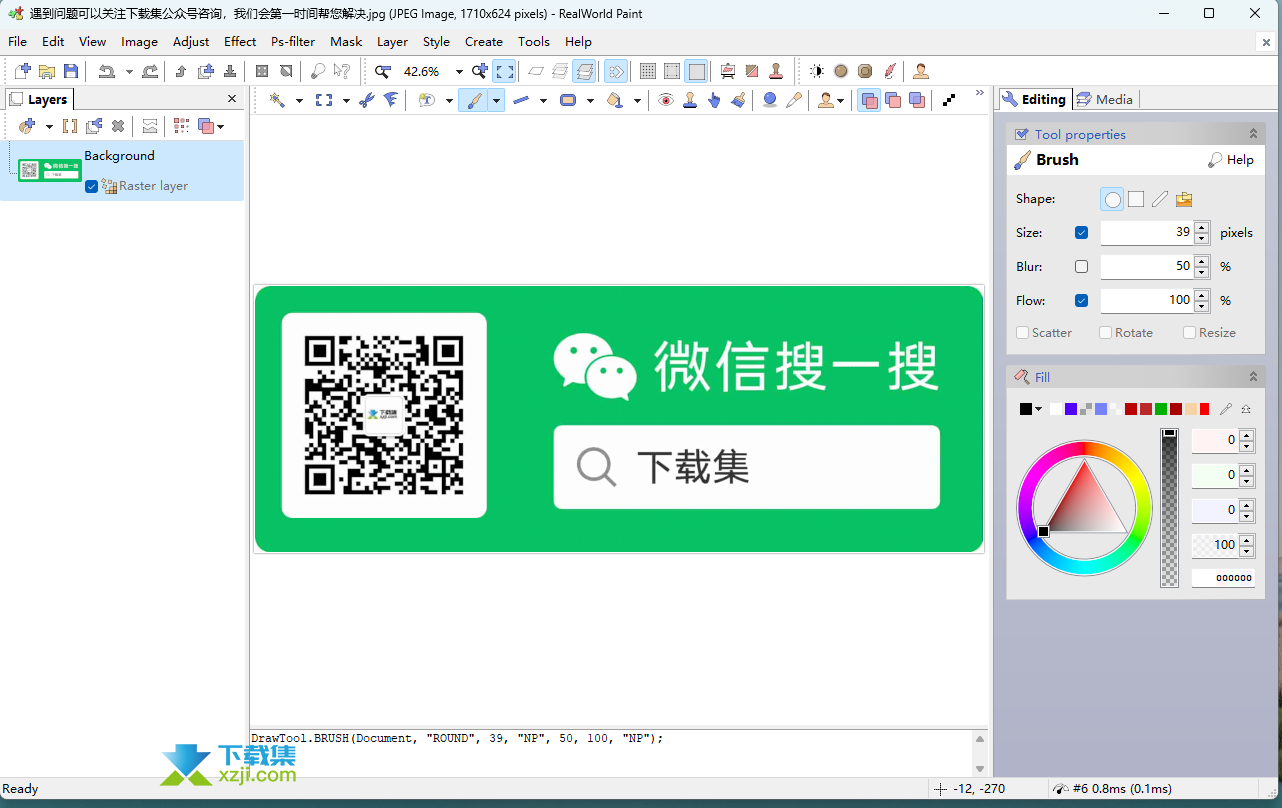Save the image with the floppy icon

pyautogui.click(x=71, y=71)
